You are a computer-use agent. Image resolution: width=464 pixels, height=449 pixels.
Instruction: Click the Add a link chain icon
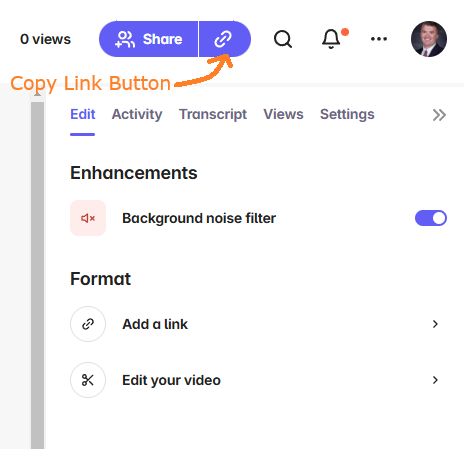(88, 324)
